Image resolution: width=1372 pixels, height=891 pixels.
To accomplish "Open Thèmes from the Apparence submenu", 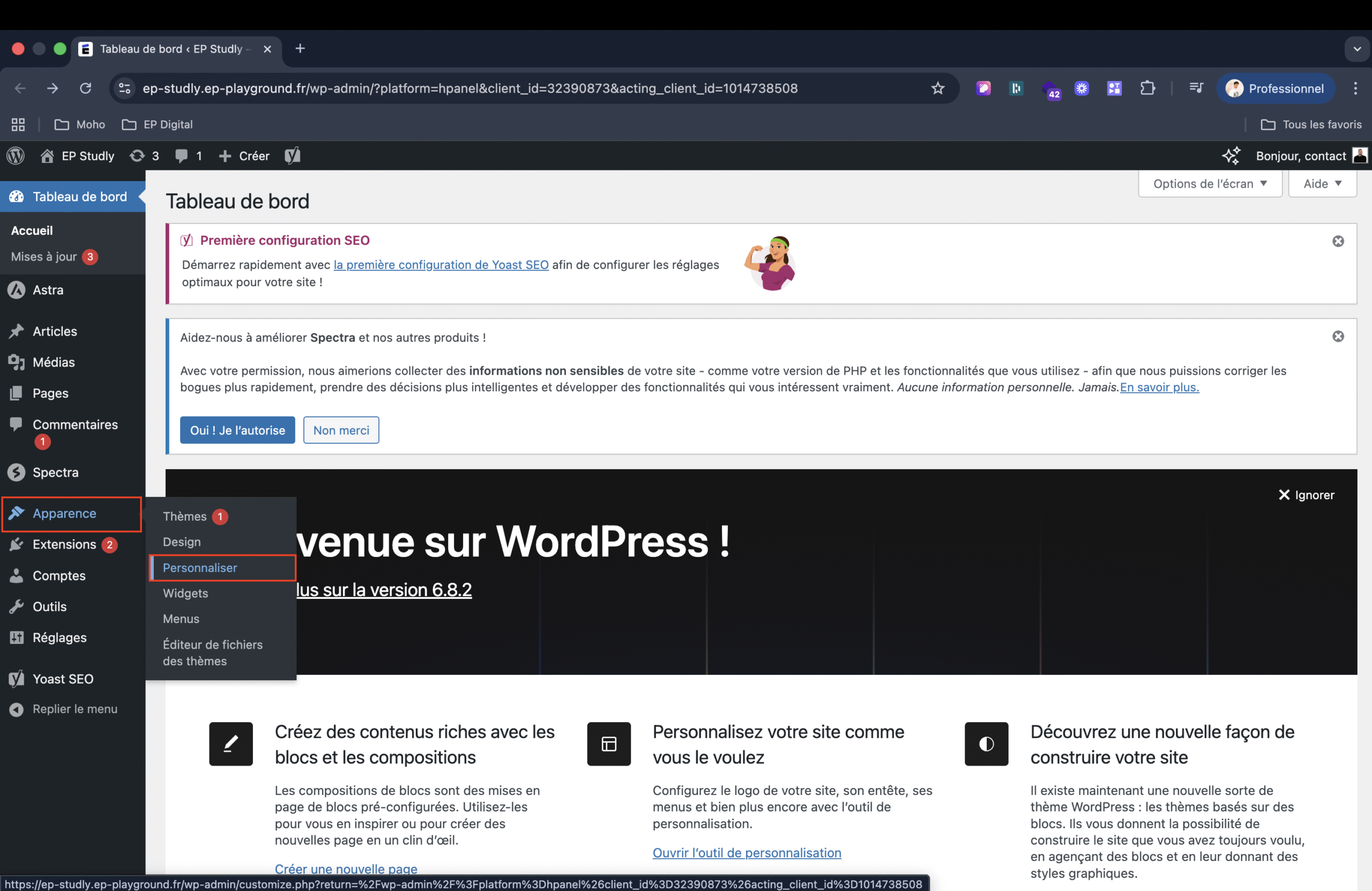I will coord(183,517).
